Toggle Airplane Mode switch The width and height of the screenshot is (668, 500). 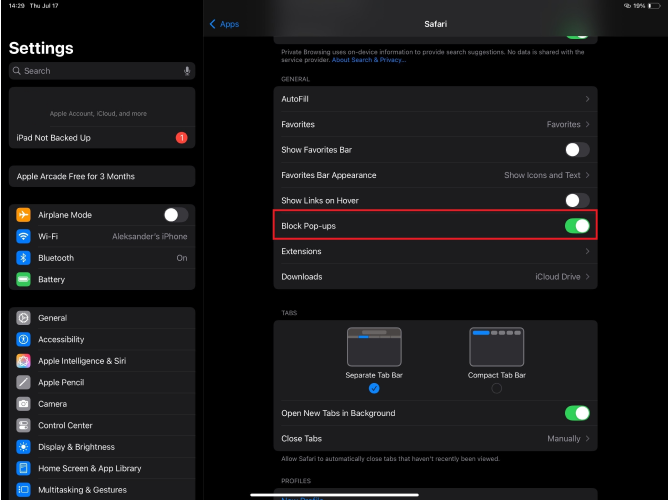[x=176, y=215]
